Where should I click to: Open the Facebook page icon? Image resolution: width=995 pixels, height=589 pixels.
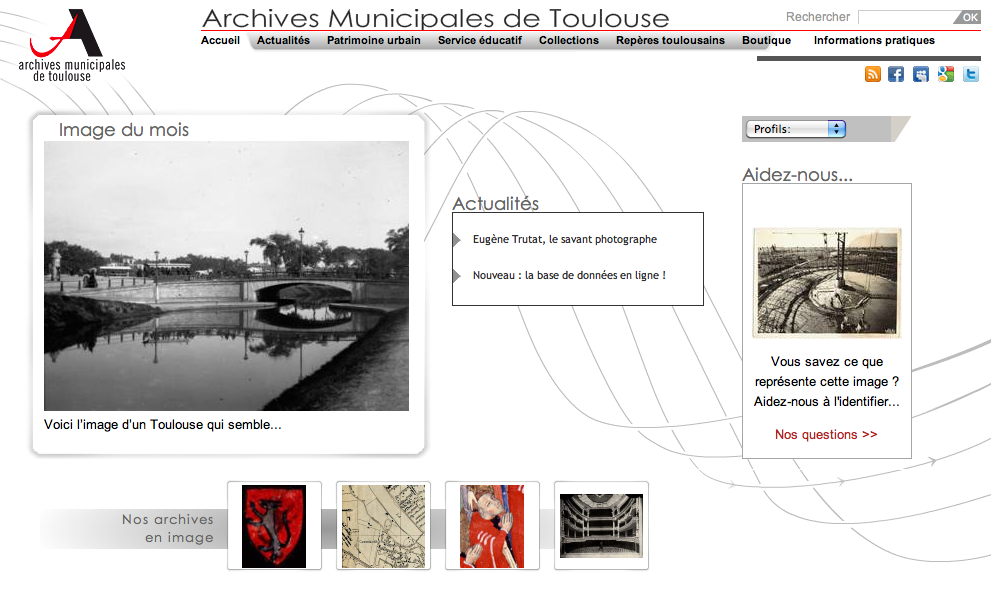pyautogui.click(x=896, y=74)
